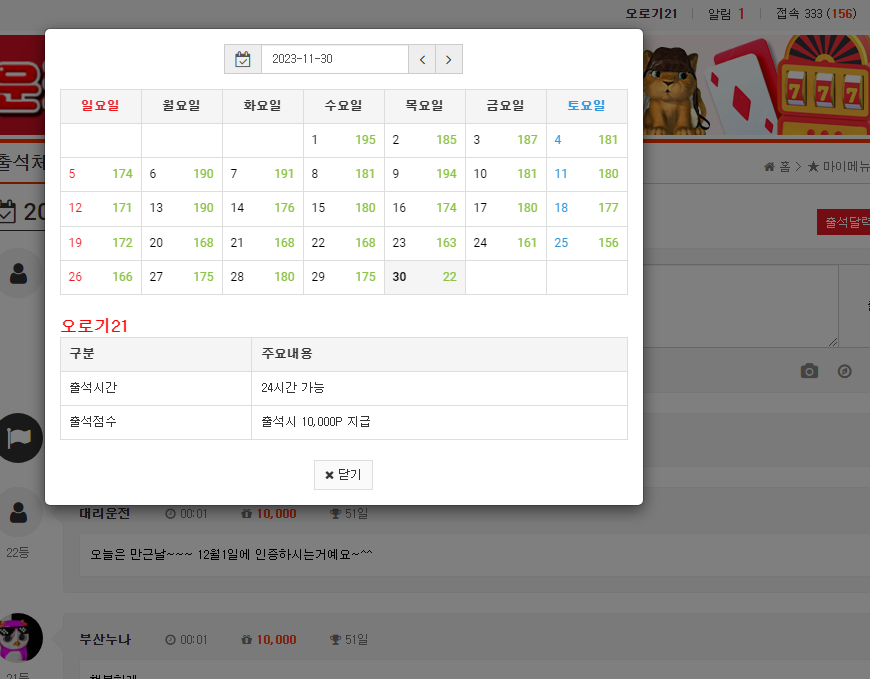
Task: Open 대리운전 username link
Action: click(x=104, y=514)
